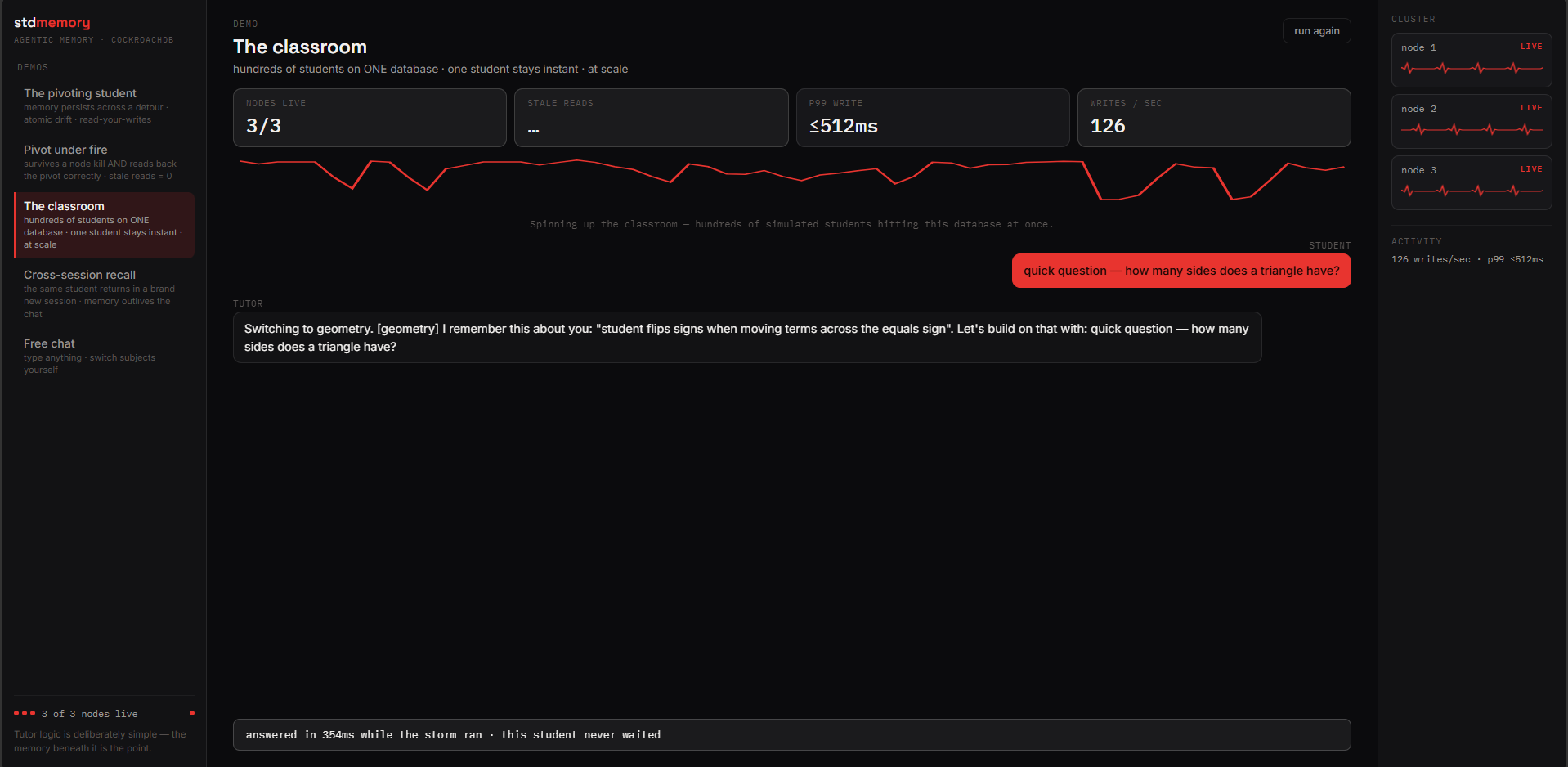The image size is (1568, 767).
Task: Click the 'The classroom' page title
Action: point(300,47)
